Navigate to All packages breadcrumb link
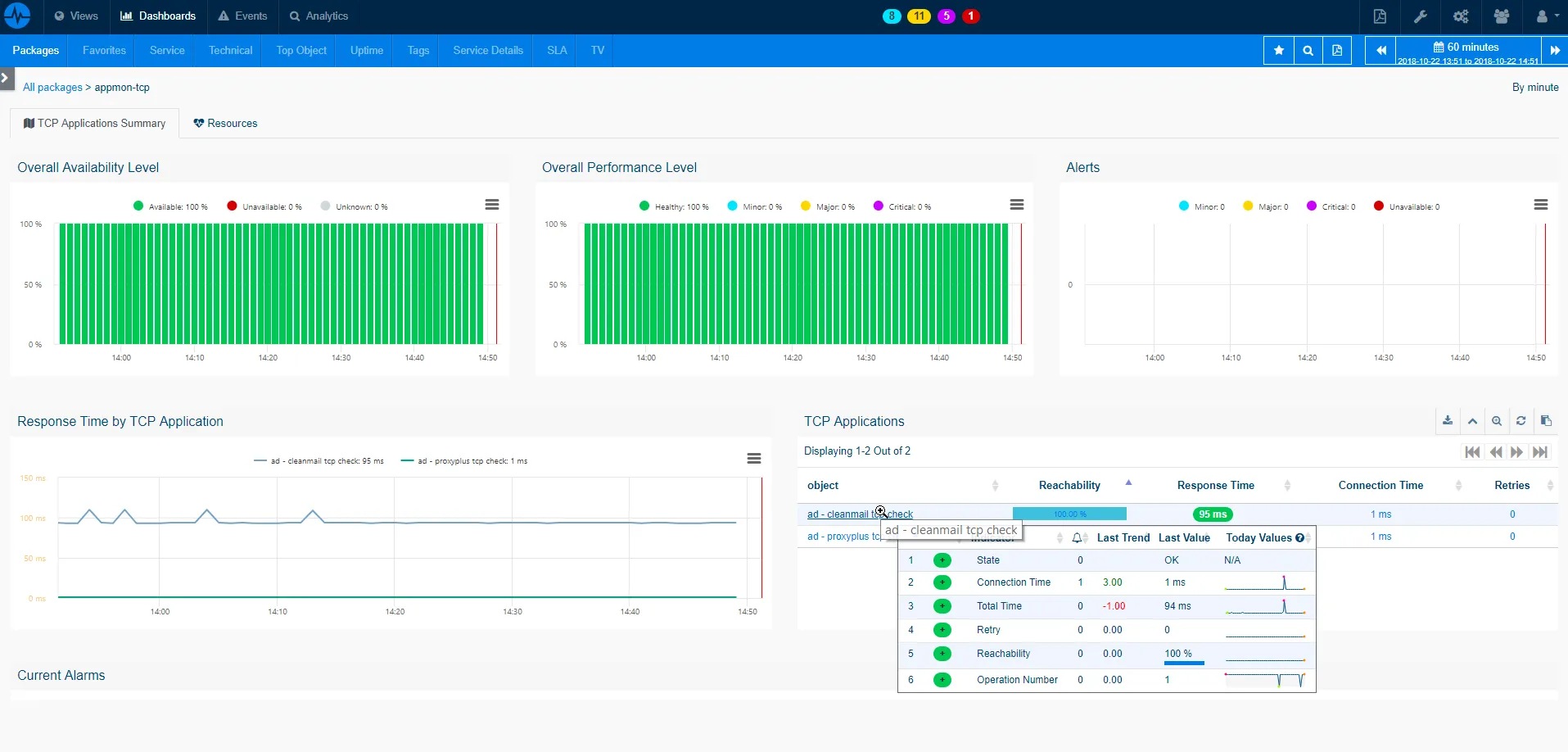 [52, 87]
